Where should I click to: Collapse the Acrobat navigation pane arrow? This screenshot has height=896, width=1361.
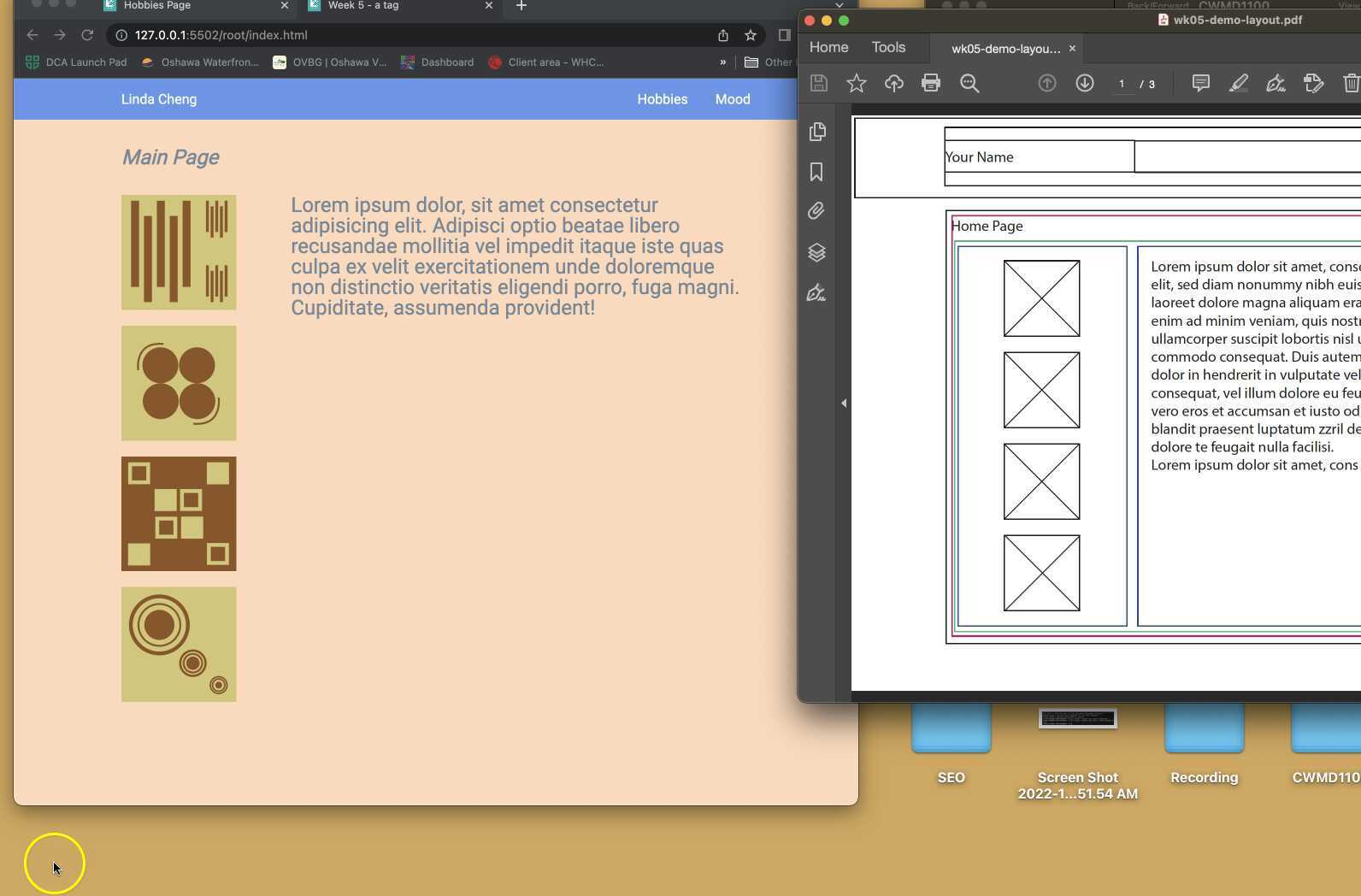pos(844,403)
